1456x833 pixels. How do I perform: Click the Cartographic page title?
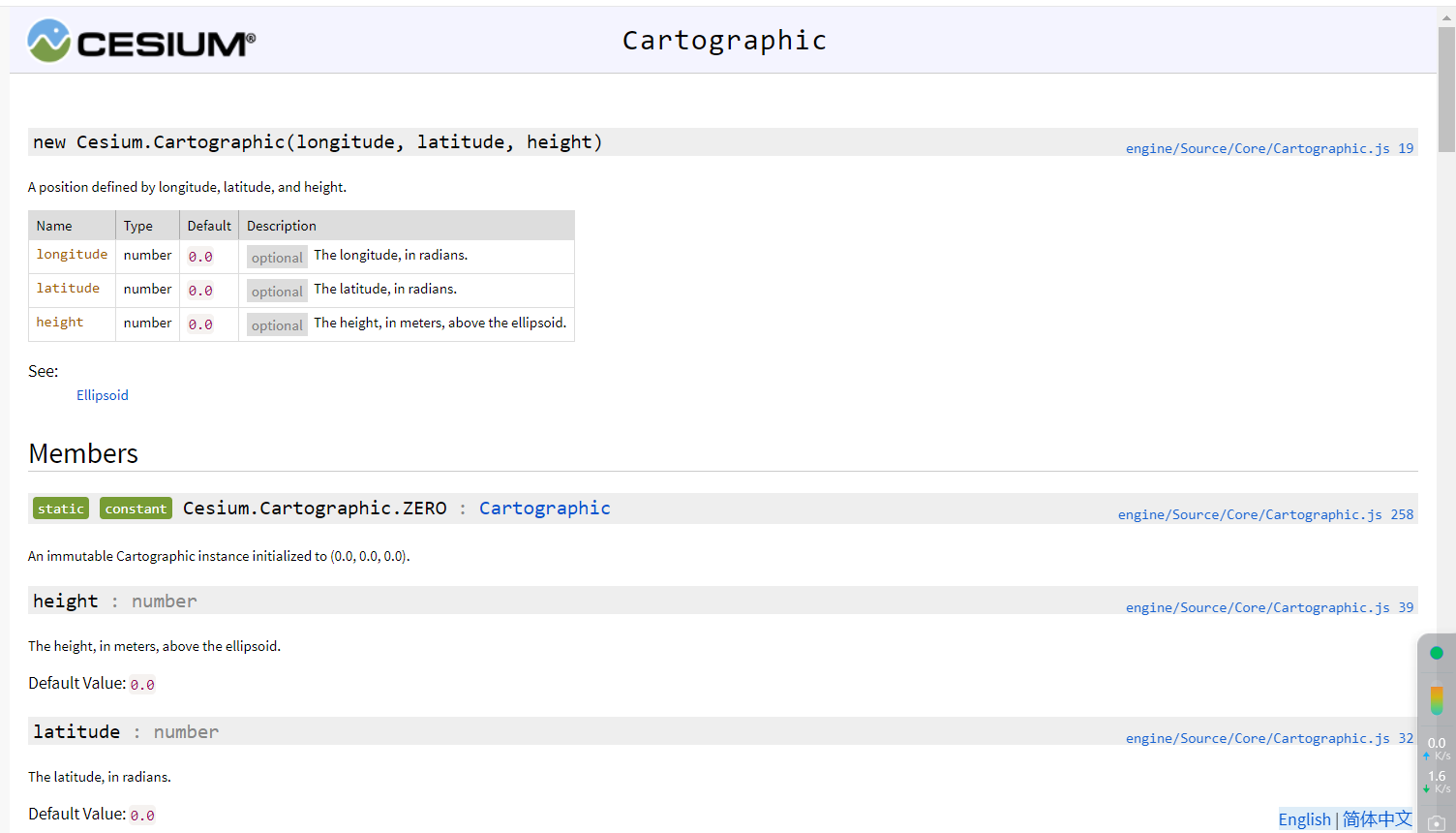pyautogui.click(x=724, y=41)
